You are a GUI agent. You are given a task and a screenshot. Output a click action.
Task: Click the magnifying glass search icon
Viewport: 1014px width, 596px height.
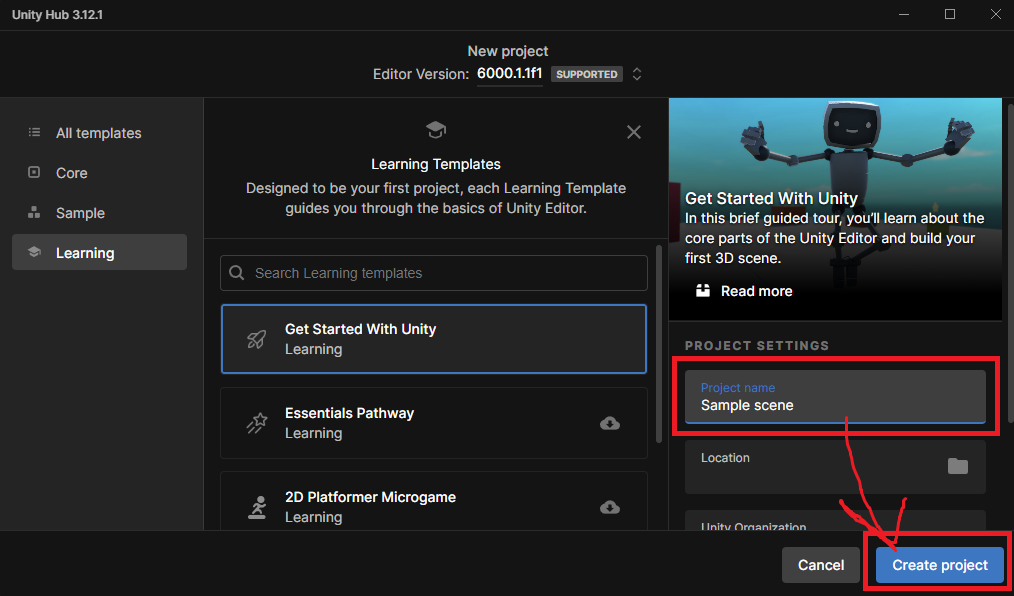point(237,273)
